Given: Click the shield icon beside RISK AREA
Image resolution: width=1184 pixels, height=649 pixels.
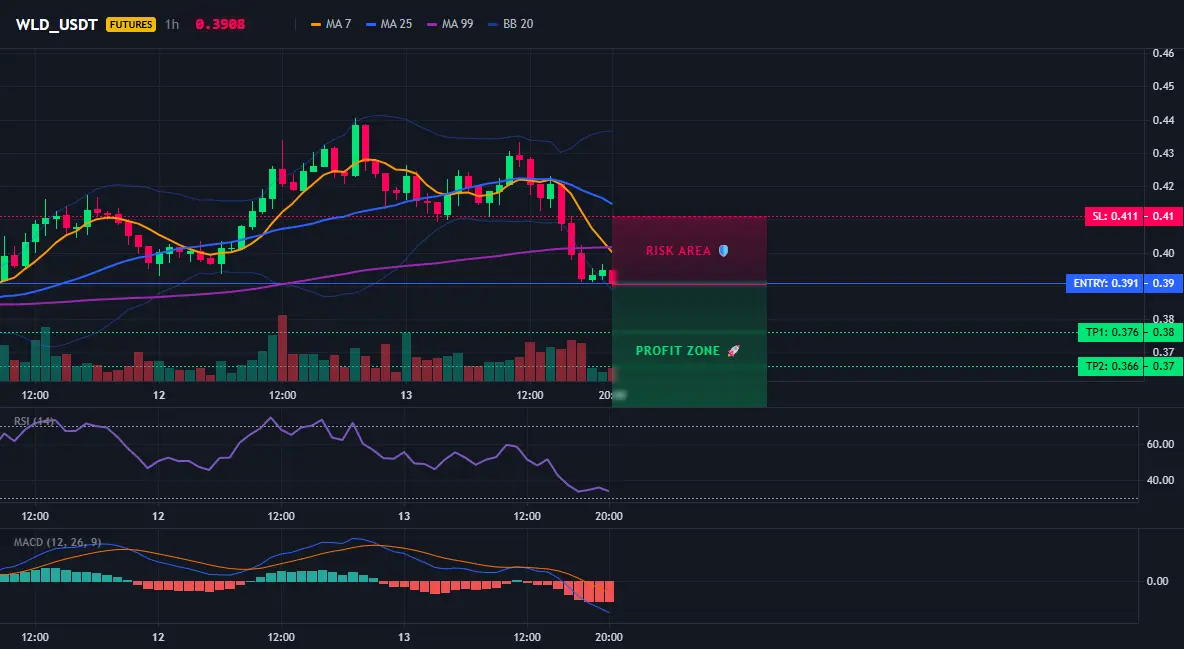Looking at the screenshot, I should (723, 251).
